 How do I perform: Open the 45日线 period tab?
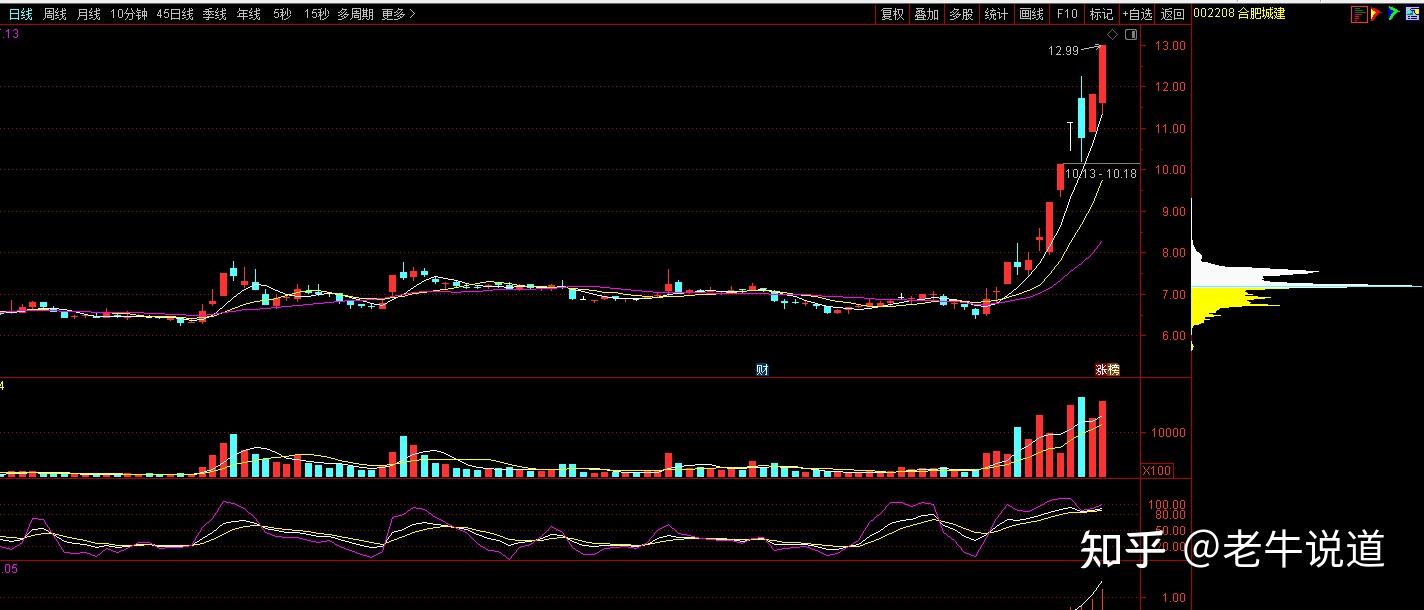(175, 14)
